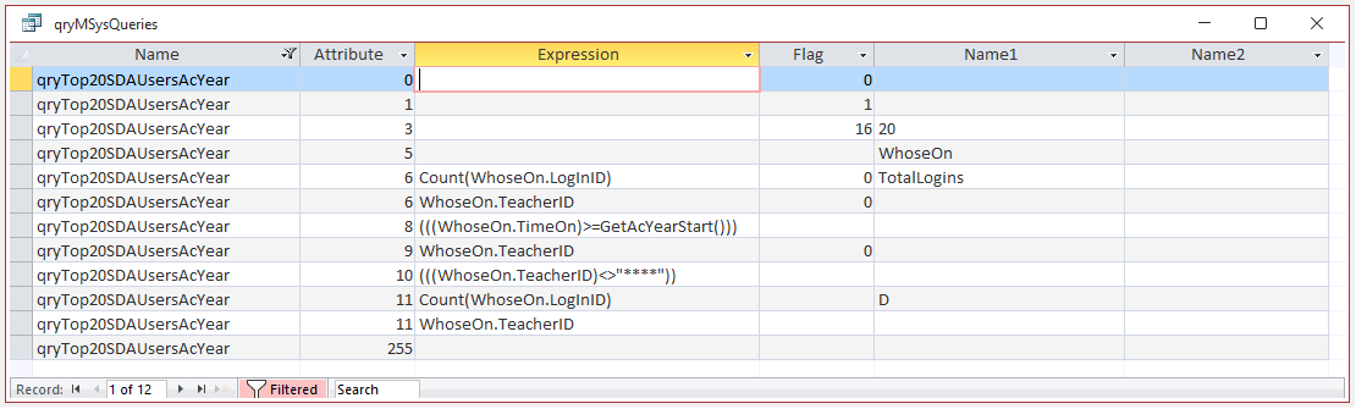1355x407 pixels.
Task: Click the Name1 cell containing WhoseOn
Action: tap(999, 153)
